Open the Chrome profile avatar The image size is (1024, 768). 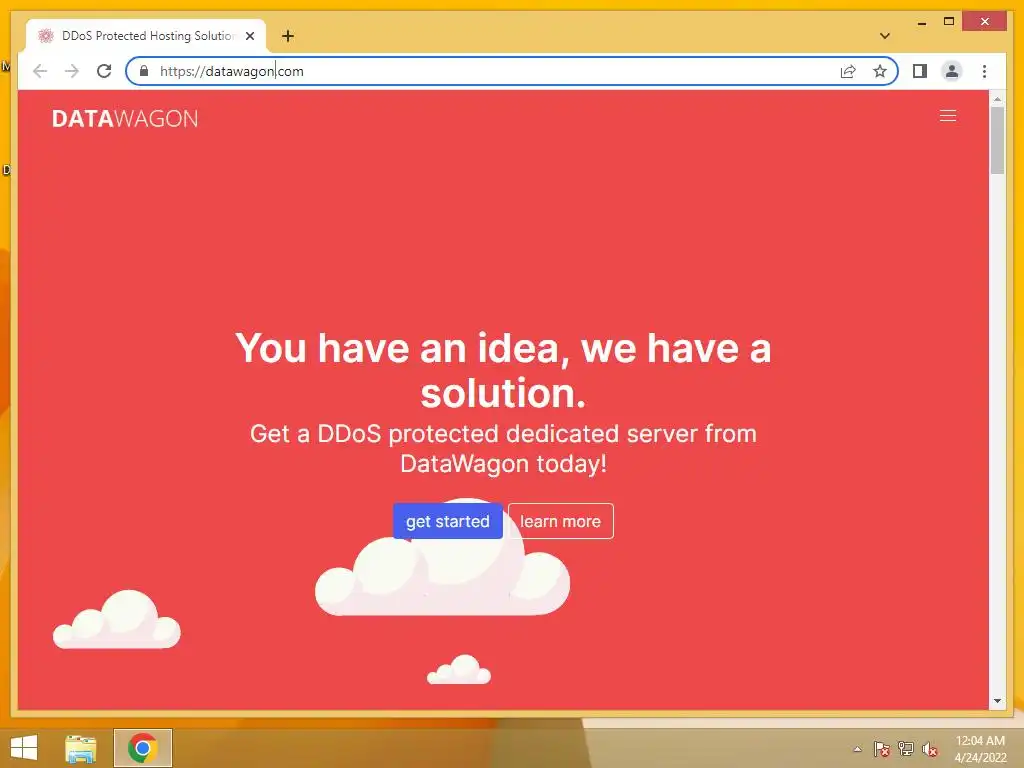952,71
